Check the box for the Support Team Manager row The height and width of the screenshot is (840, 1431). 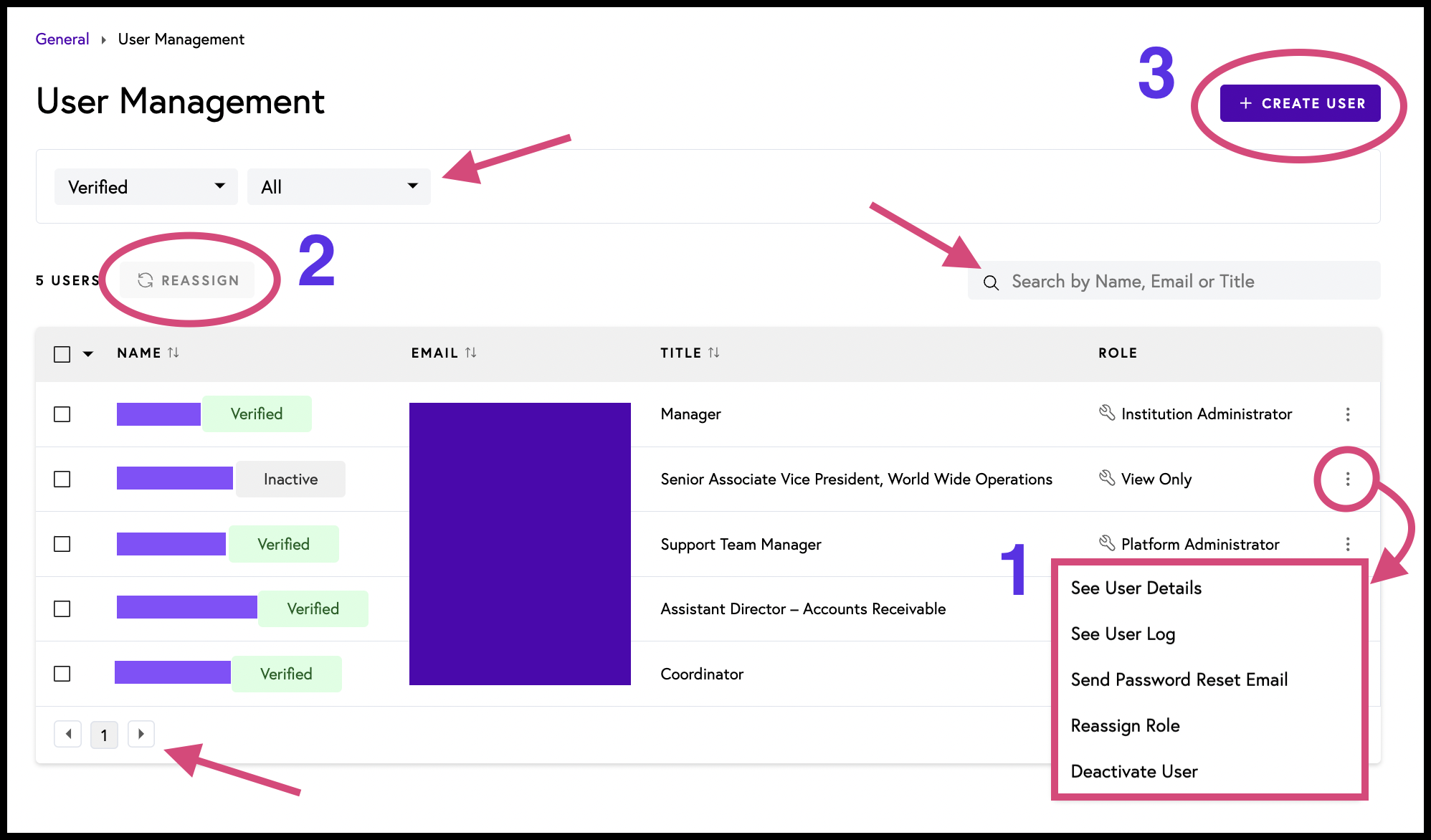pyautogui.click(x=62, y=544)
